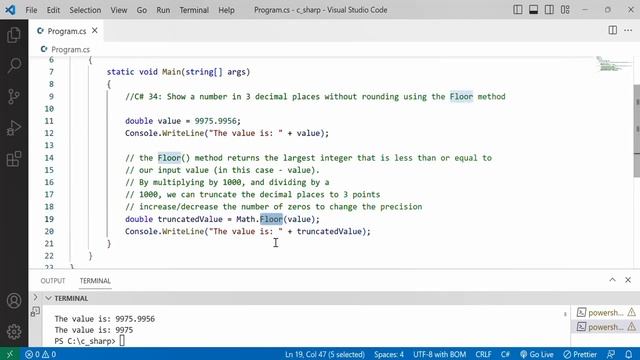640x360 pixels.
Task: Open the Accounts menu icon
Action: pyautogui.click(x=14, y=301)
